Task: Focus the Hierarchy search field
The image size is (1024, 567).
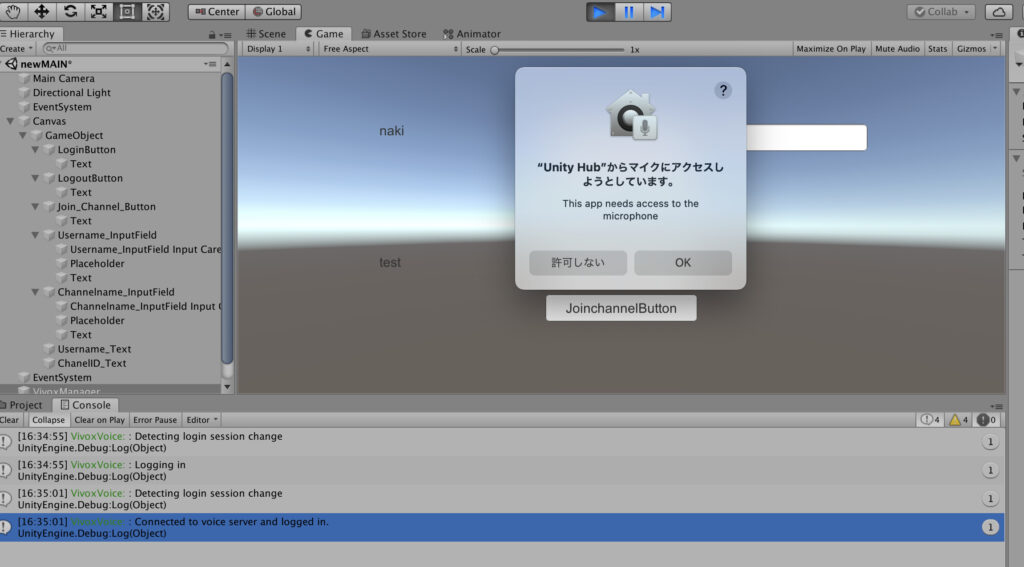Action: click(135, 48)
